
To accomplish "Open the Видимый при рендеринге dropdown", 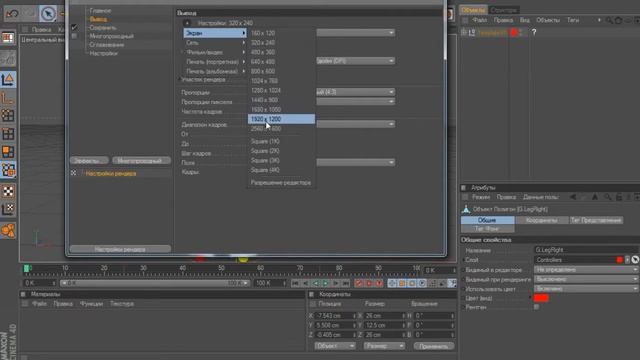I will coord(586,279).
